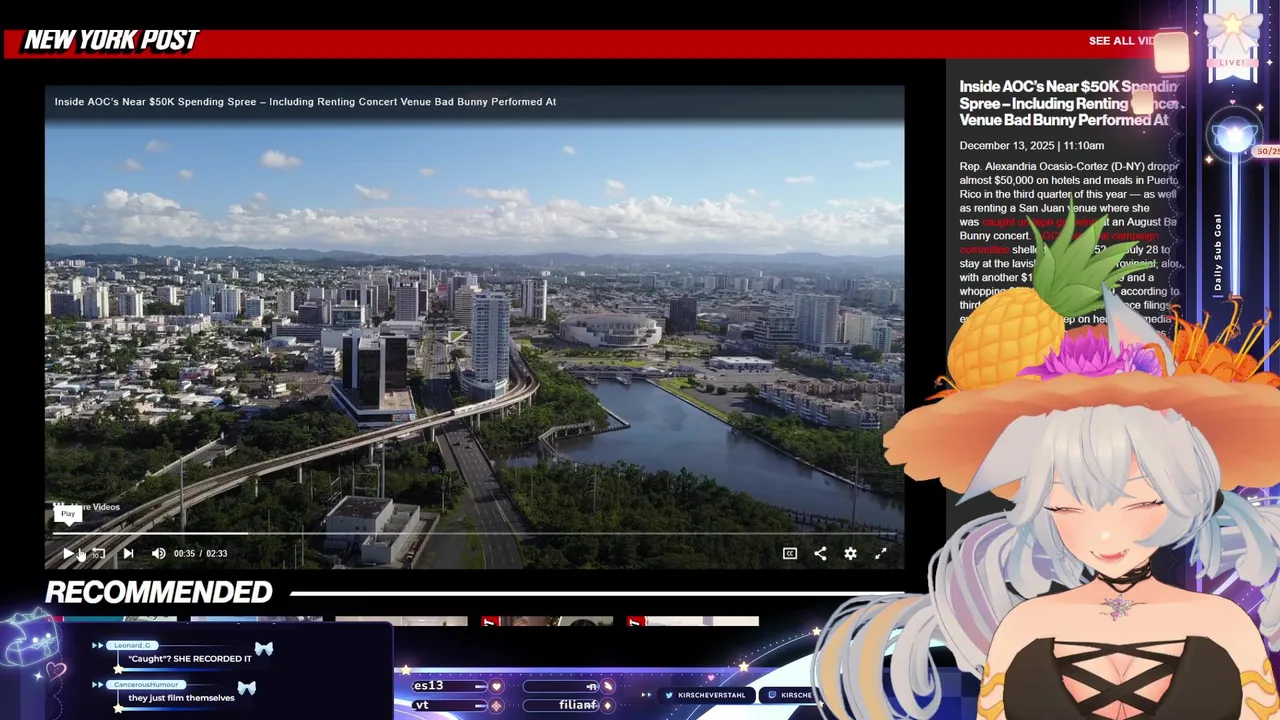Click the New York Post logo
Image resolution: width=1280 pixels, height=720 pixels.
[111, 41]
